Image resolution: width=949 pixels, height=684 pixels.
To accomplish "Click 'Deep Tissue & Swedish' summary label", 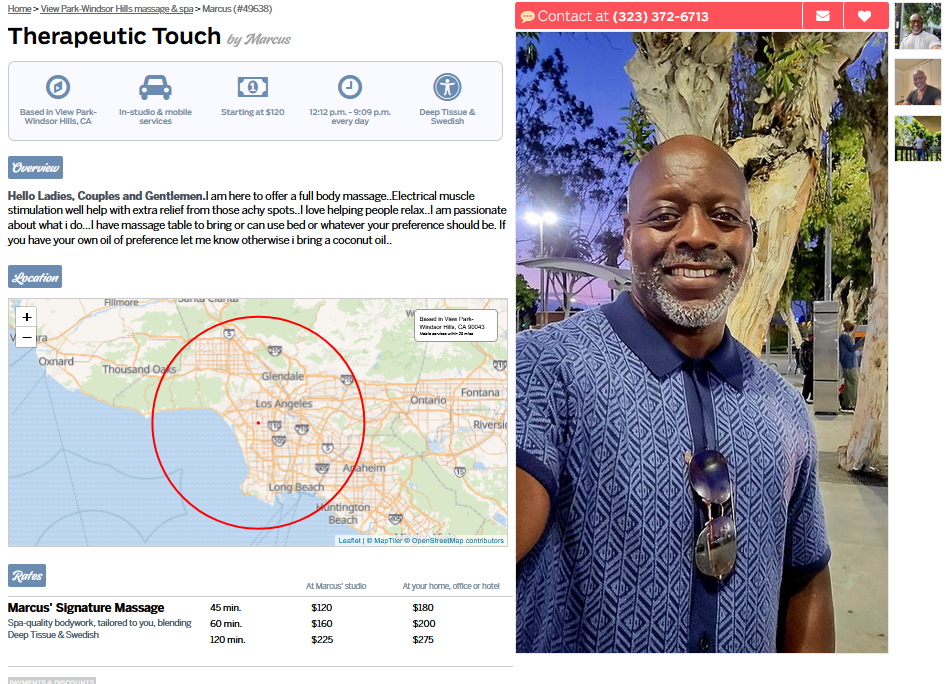I will pos(447,116).
